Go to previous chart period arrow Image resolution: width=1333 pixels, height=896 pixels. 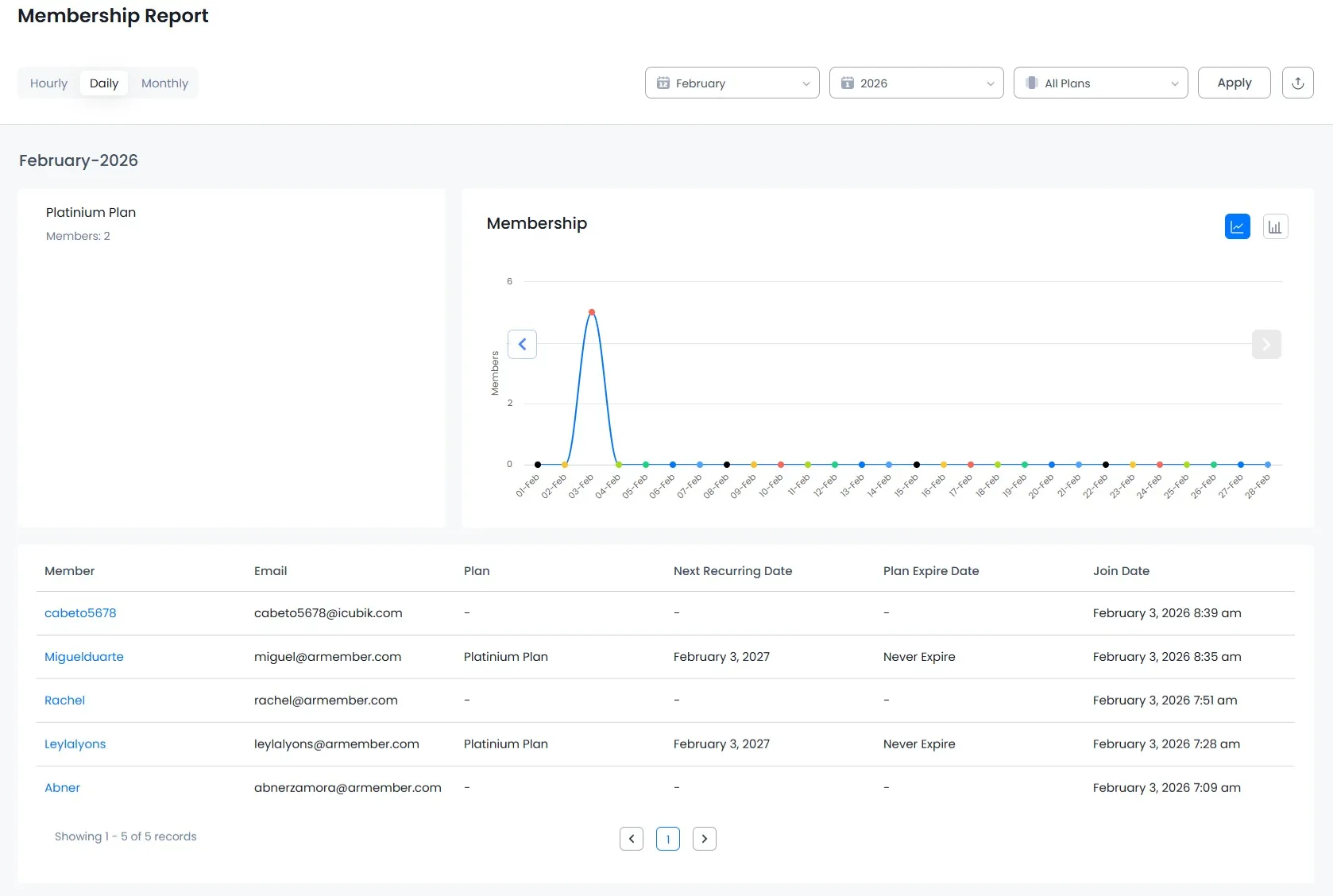(x=522, y=344)
